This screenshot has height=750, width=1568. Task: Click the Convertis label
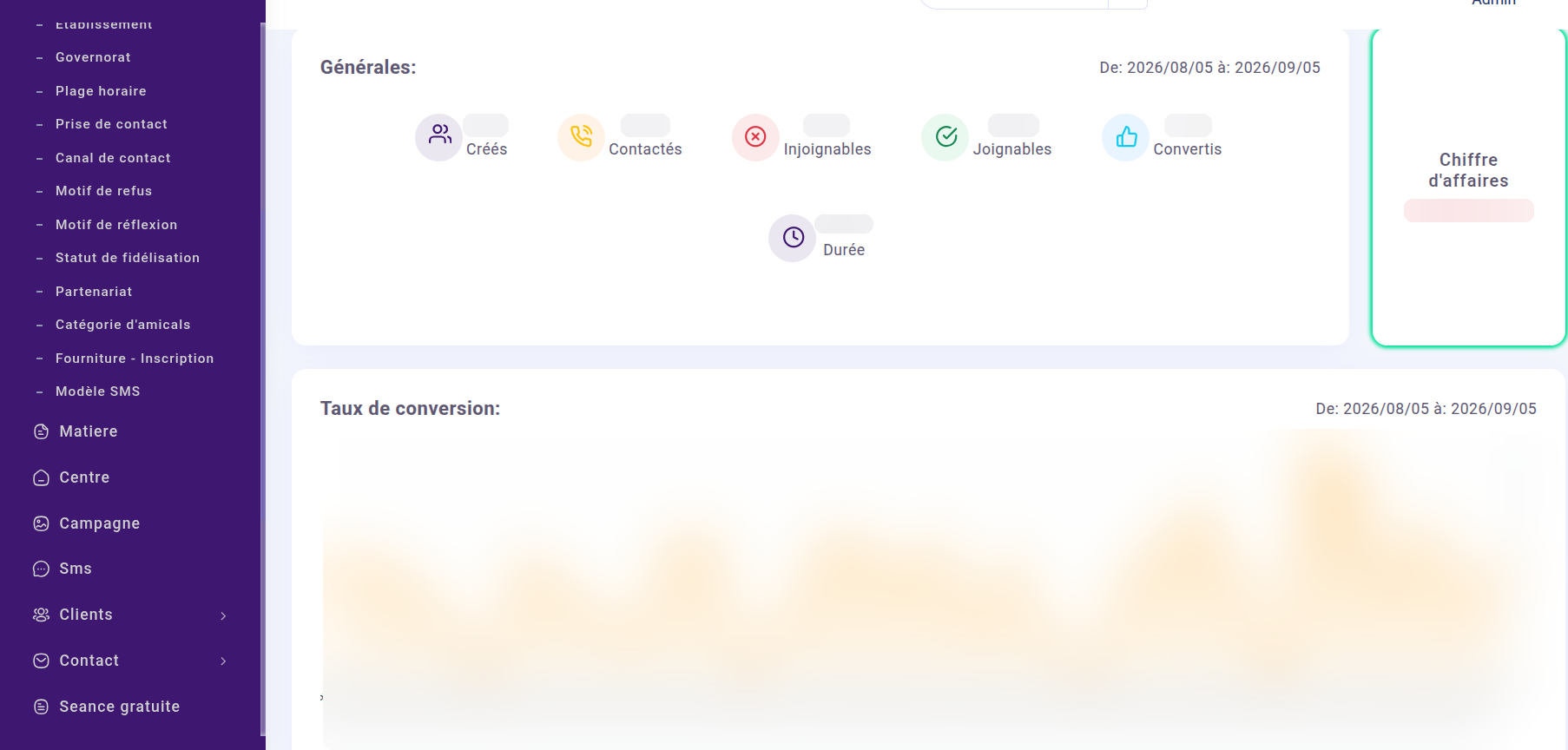(x=1188, y=149)
